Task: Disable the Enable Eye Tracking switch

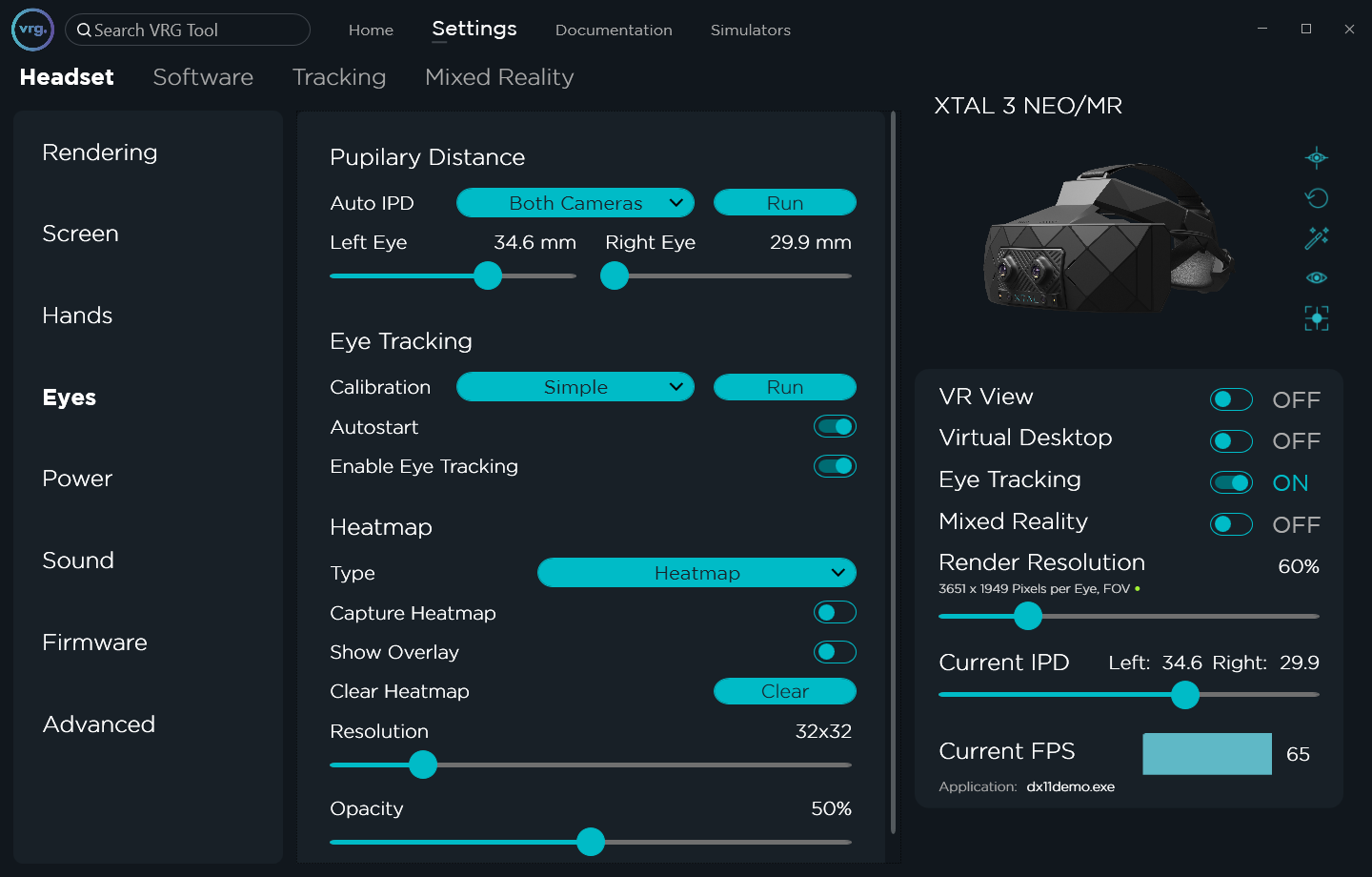Action: click(x=835, y=466)
